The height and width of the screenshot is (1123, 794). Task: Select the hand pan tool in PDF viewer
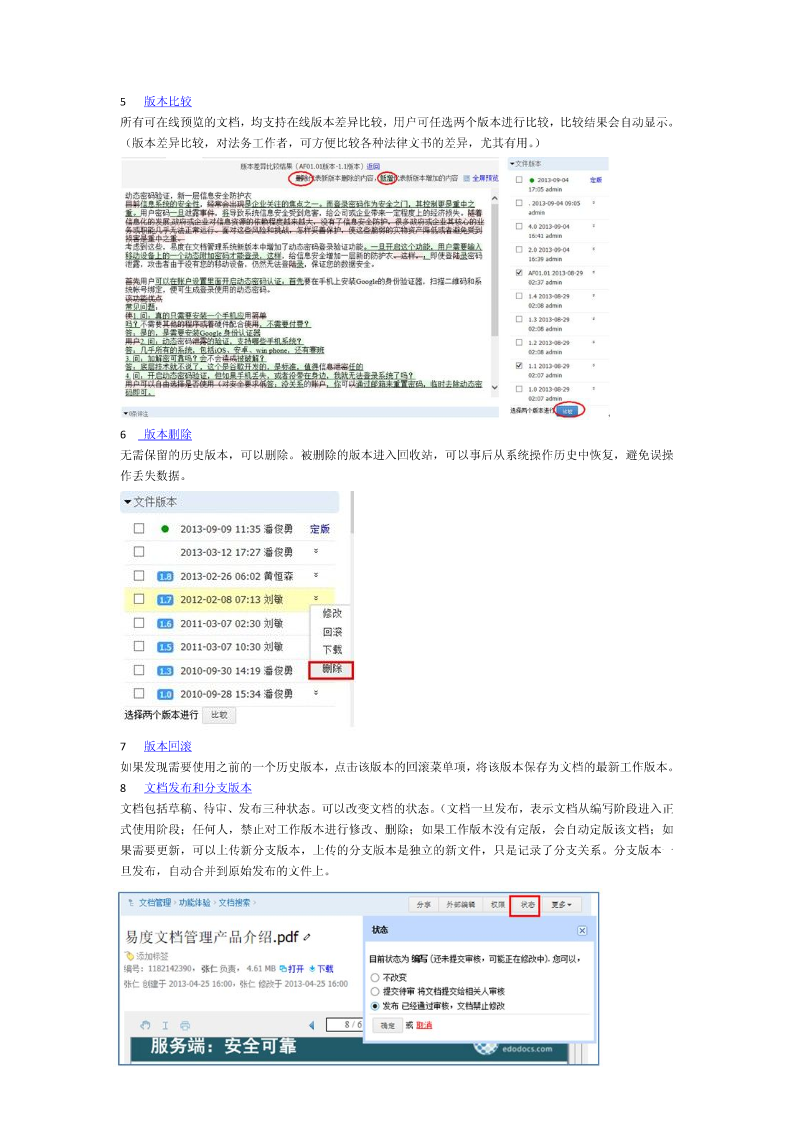coord(145,1025)
